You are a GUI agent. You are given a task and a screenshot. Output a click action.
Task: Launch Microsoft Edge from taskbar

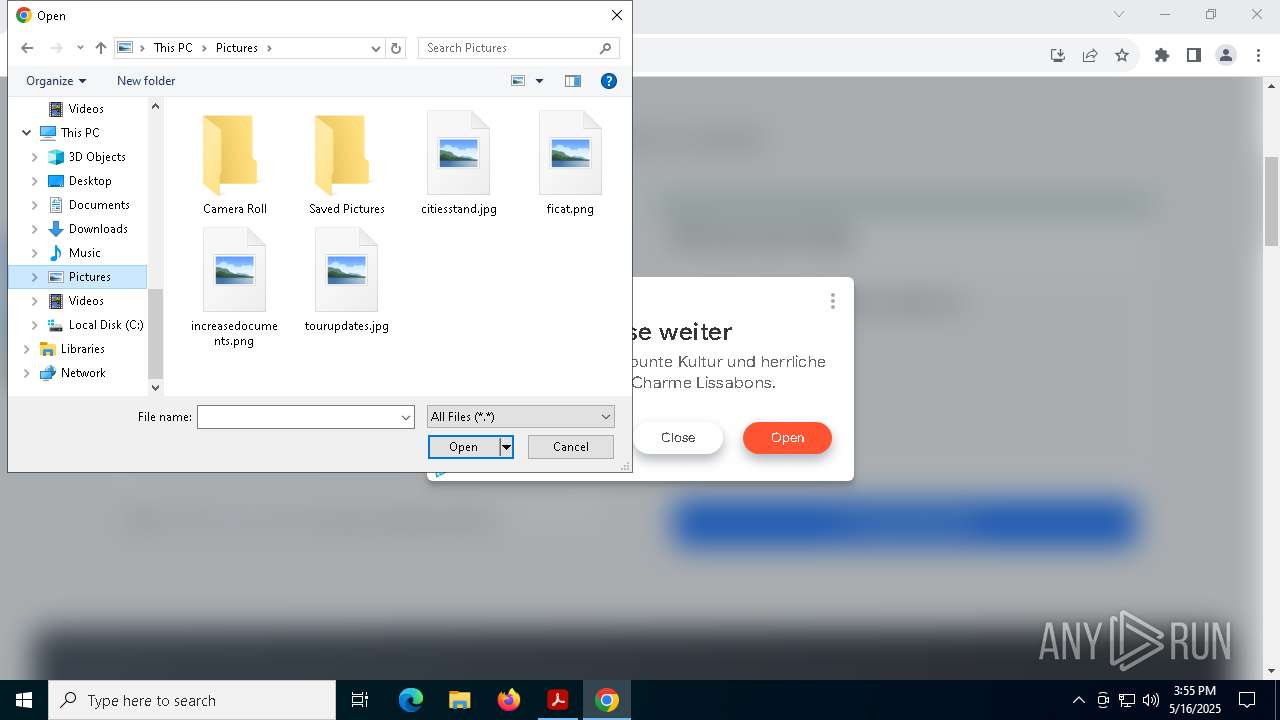tap(411, 700)
